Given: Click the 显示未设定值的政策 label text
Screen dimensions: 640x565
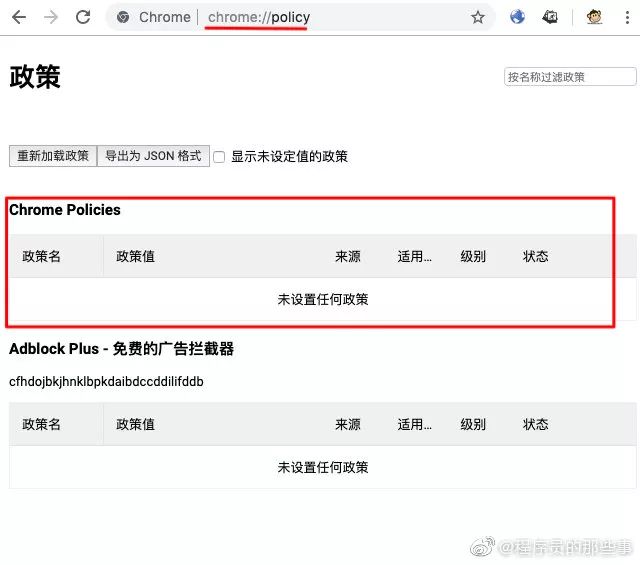Looking at the screenshot, I should click(x=289, y=156).
